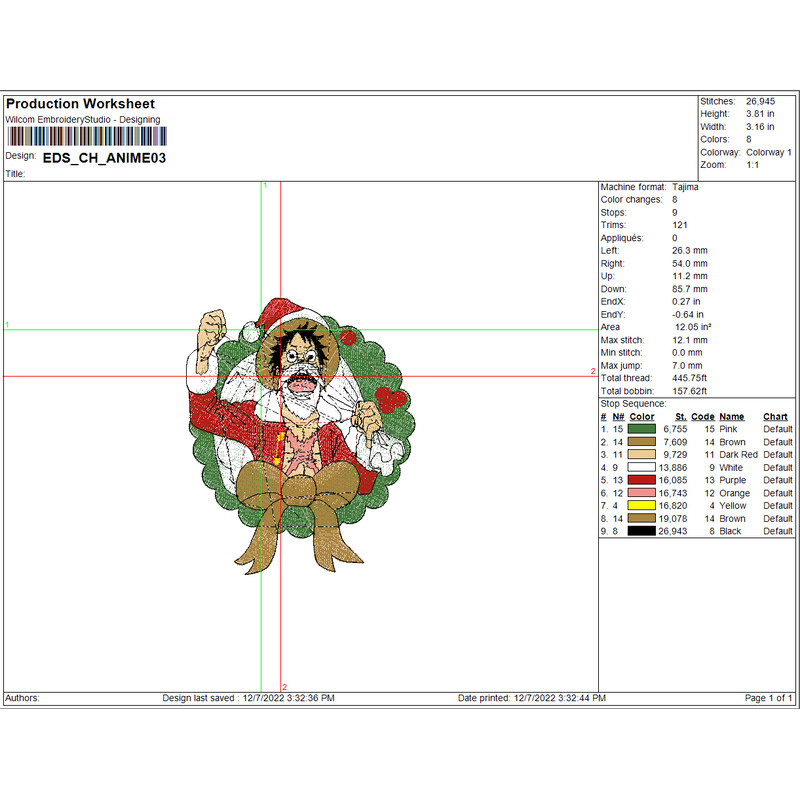Click the Colorway 1 value
The width and height of the screenshot is (800, 800).
click(x=768, y=152)
